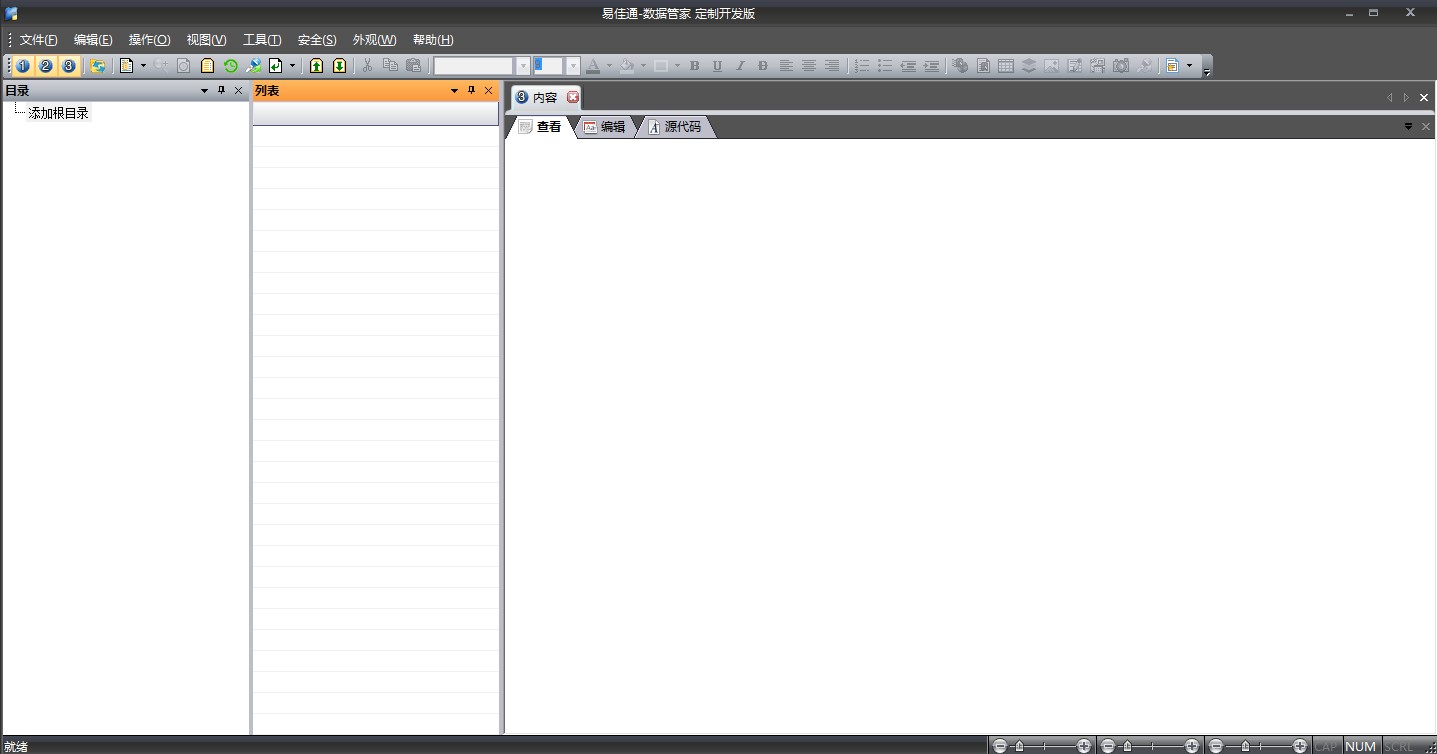Open the 安全(S) menu
This screenshot has height=754, width=1437.
pos(317,40)
